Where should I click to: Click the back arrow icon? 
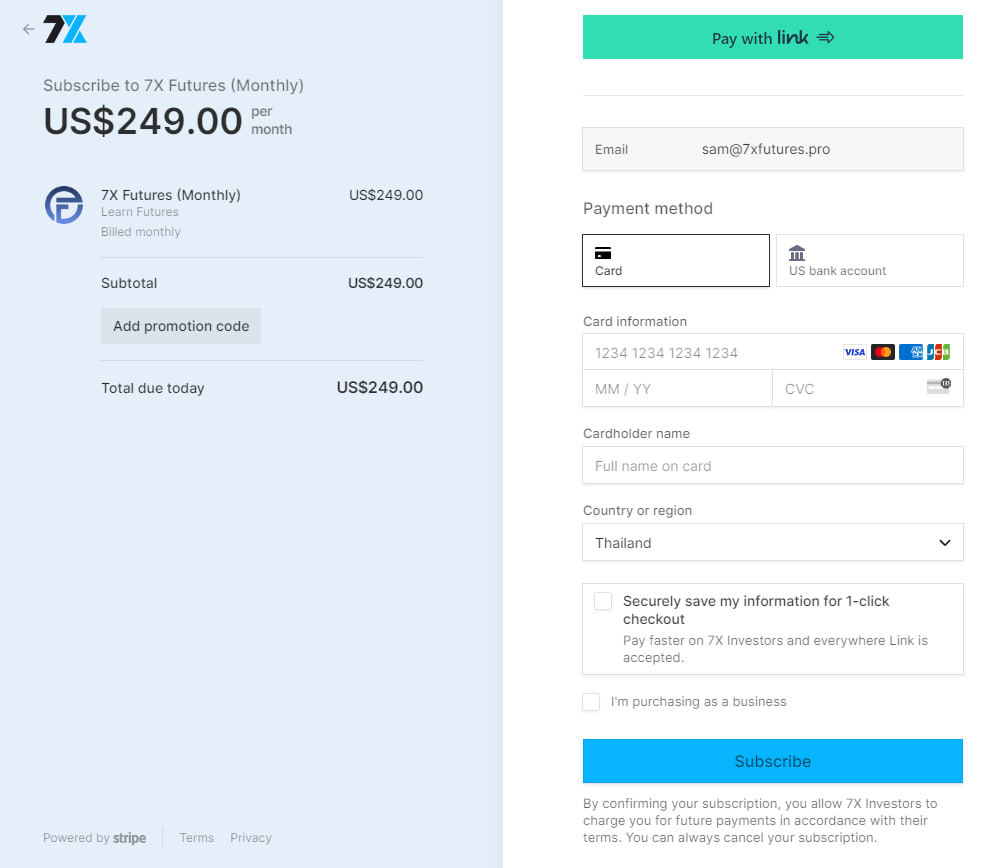(x=28, y=29)
